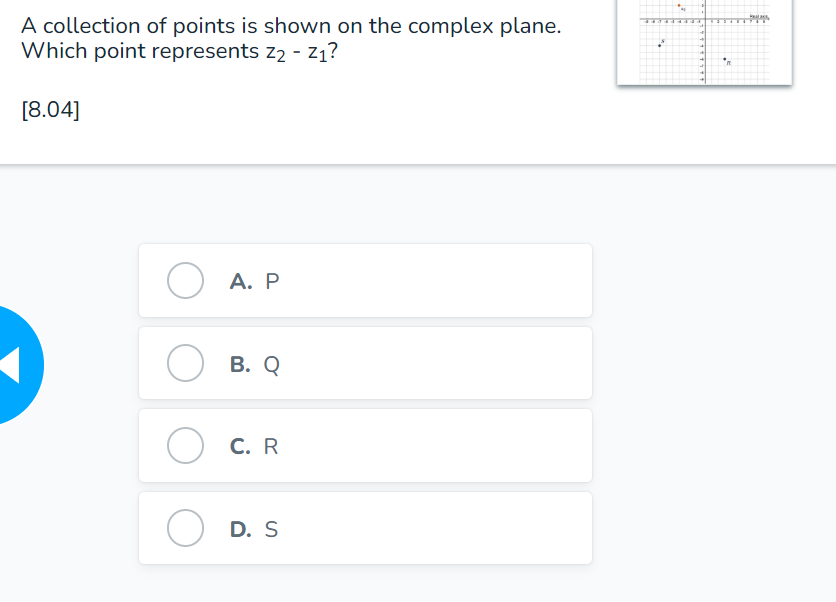Screen dimensions: 836x602
Task: Click the graph thumbnail showing the complex plane
Action: point(704,43)
